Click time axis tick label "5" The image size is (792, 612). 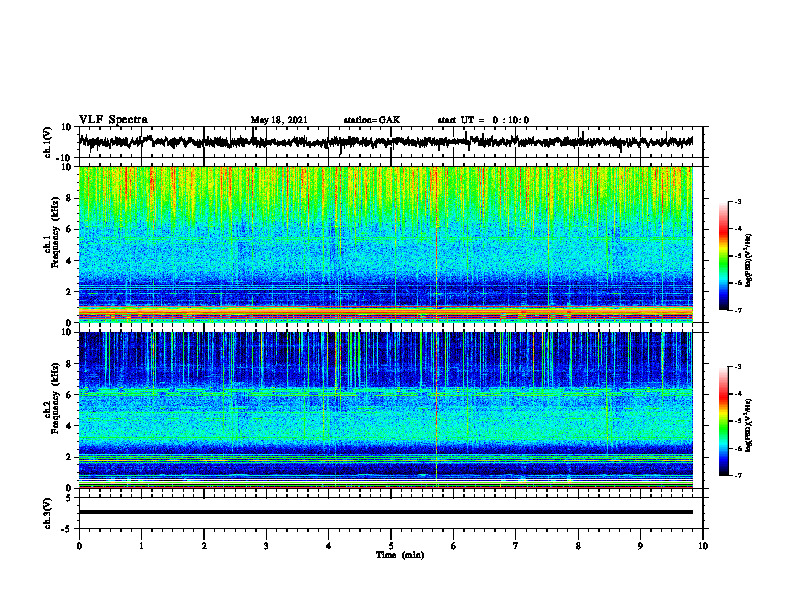391,546
